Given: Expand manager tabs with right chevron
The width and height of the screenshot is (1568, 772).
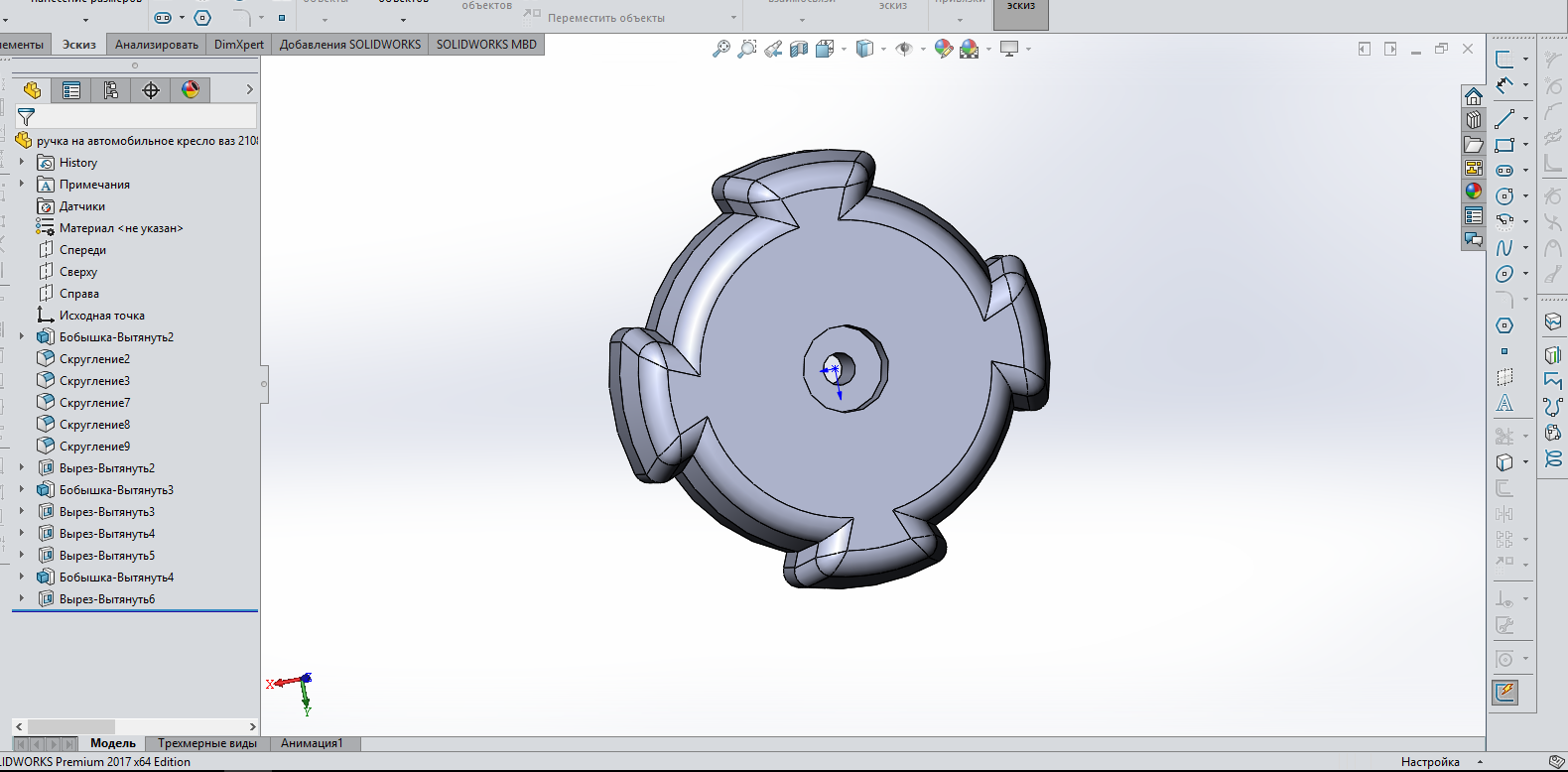Looking at the screenshot, I should click(x=249, y=90).
